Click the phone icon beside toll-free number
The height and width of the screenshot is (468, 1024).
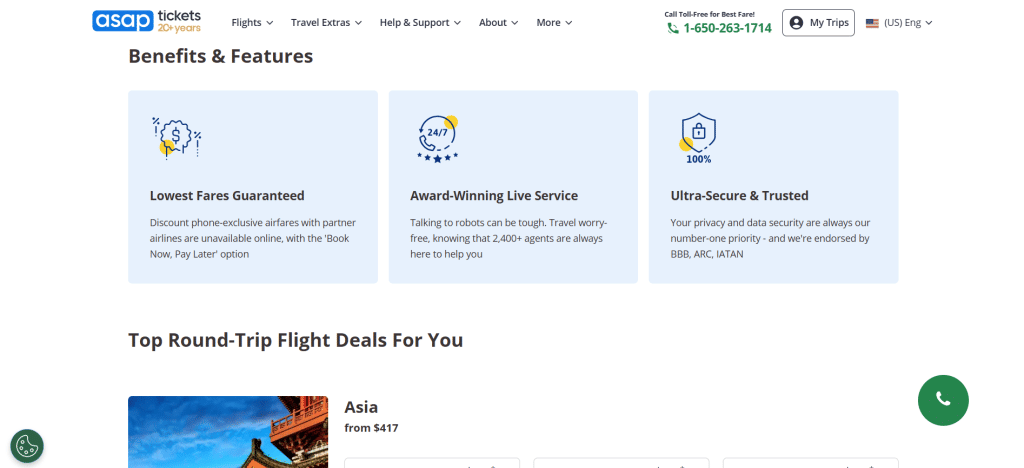673,28
